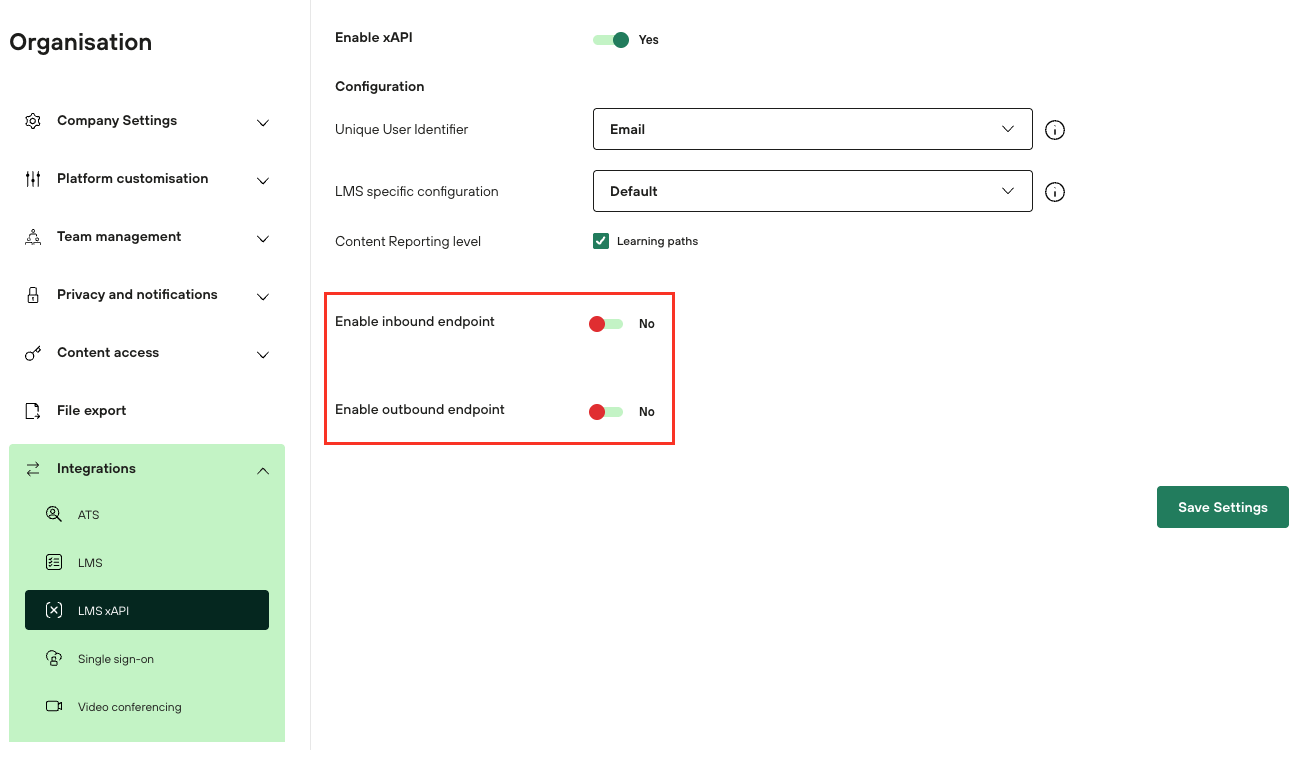The image size is (1297, 761).
Task: Open info icon beside LMS specific configuration
Action: coord(1054,192)
